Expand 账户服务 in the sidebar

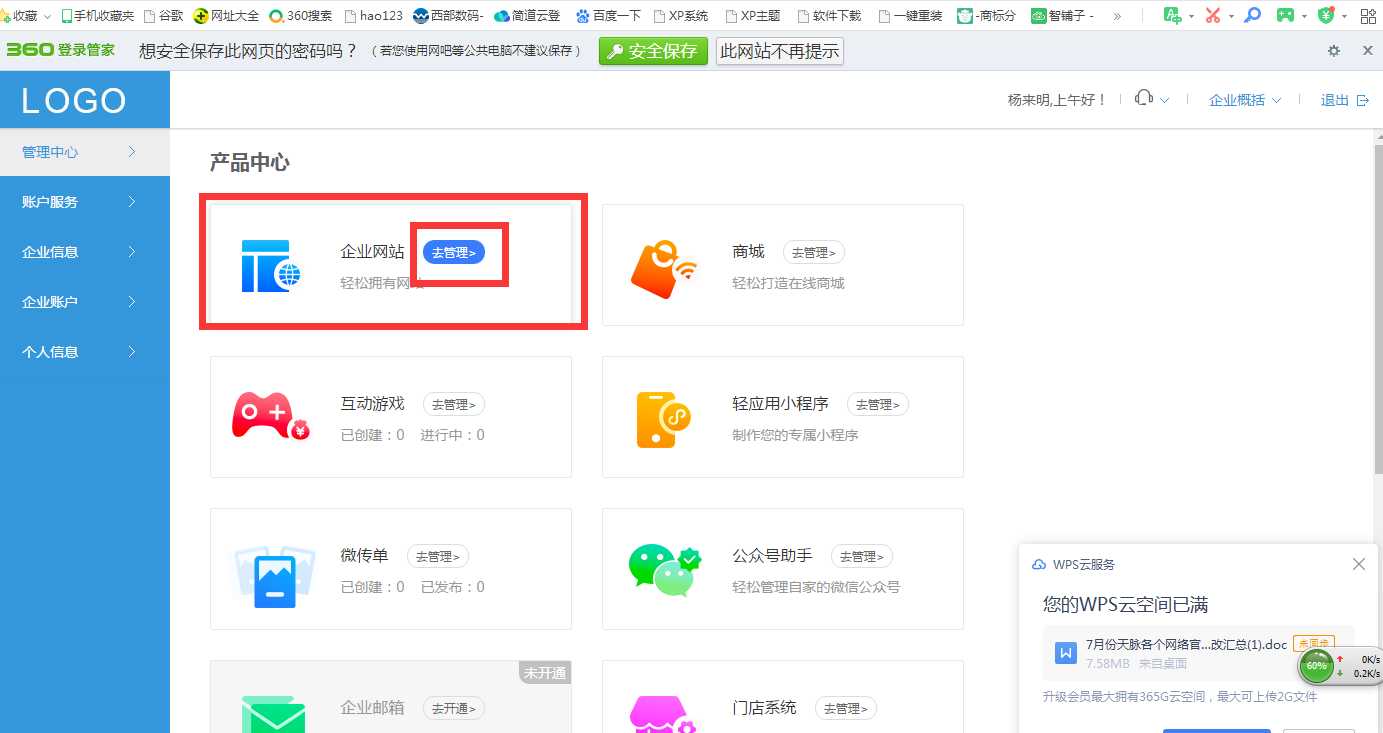[x=84, y=202]
